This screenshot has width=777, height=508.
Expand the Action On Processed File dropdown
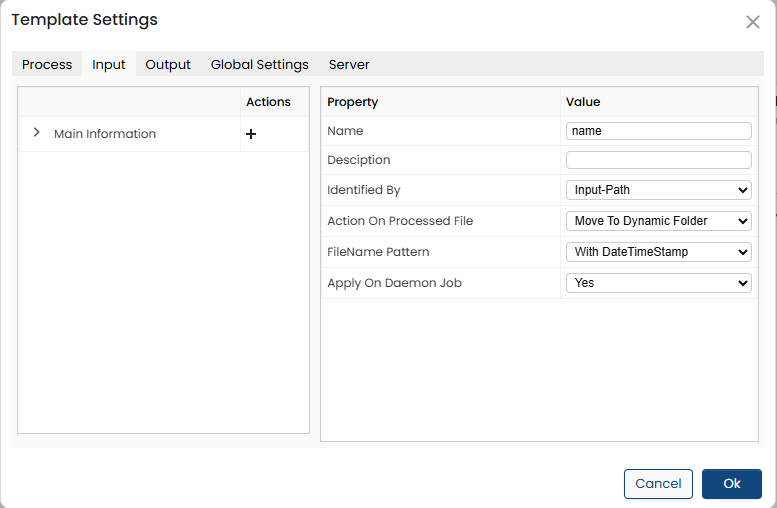(658, 221)
